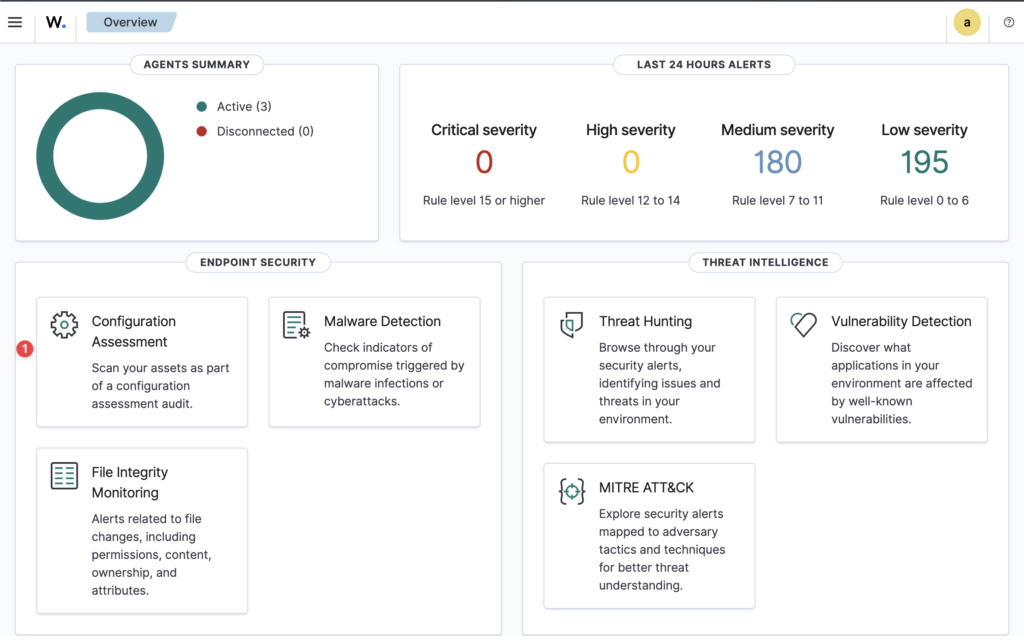1024x642 pixels.
Task: Click the File Integrity Monitoring list icon
Action: [64, 475]
